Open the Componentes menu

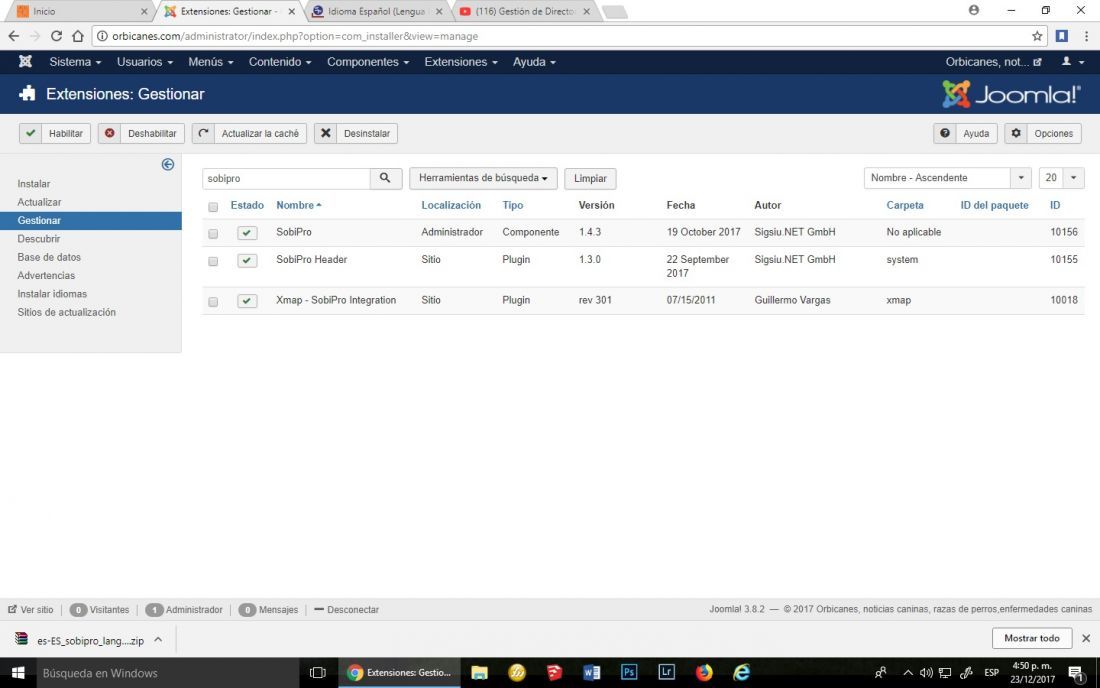pyautogui.click(x=368, y=62)
